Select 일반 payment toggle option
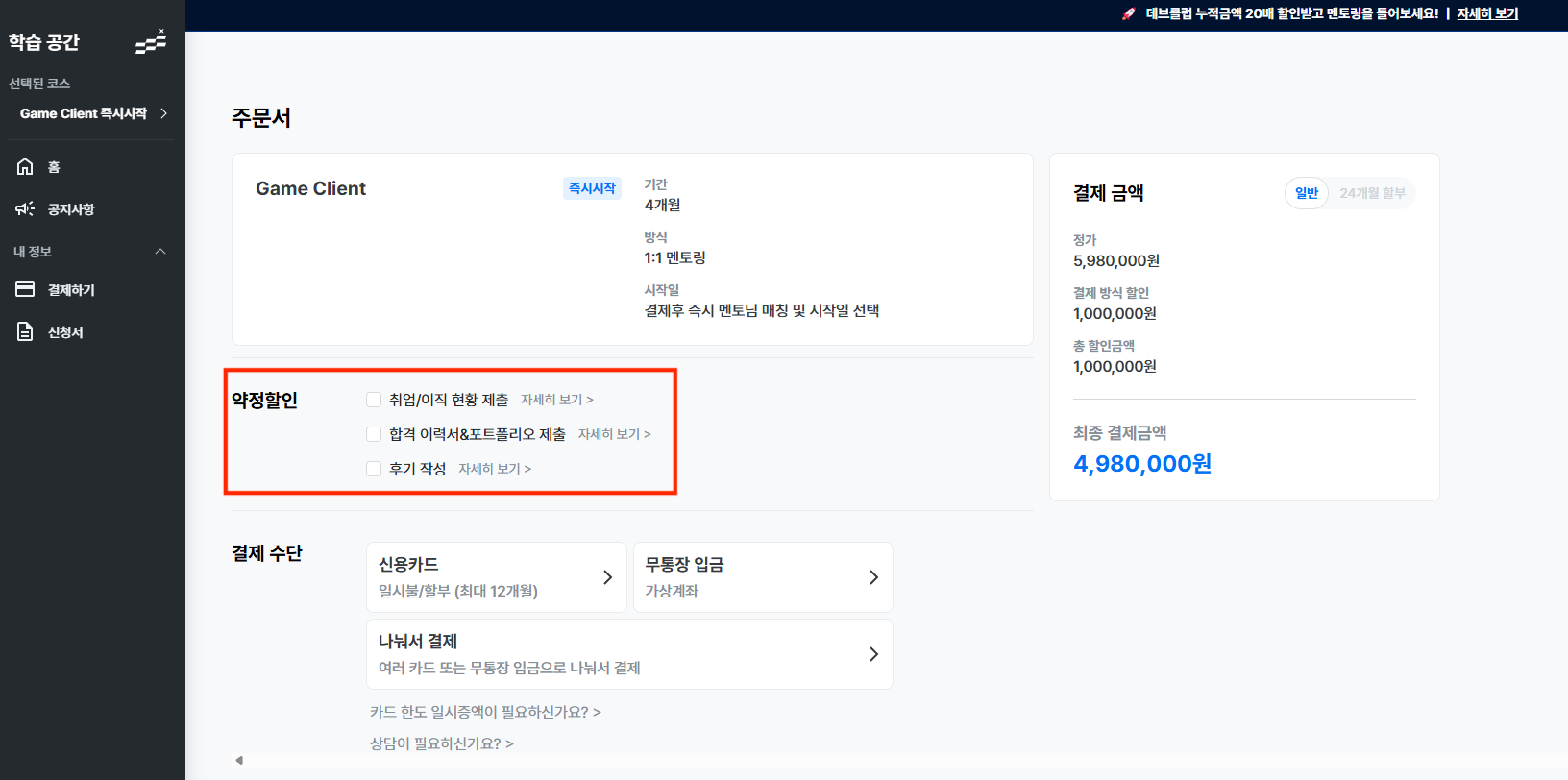Screen dimensions: 1568x780 (1307, 193)
